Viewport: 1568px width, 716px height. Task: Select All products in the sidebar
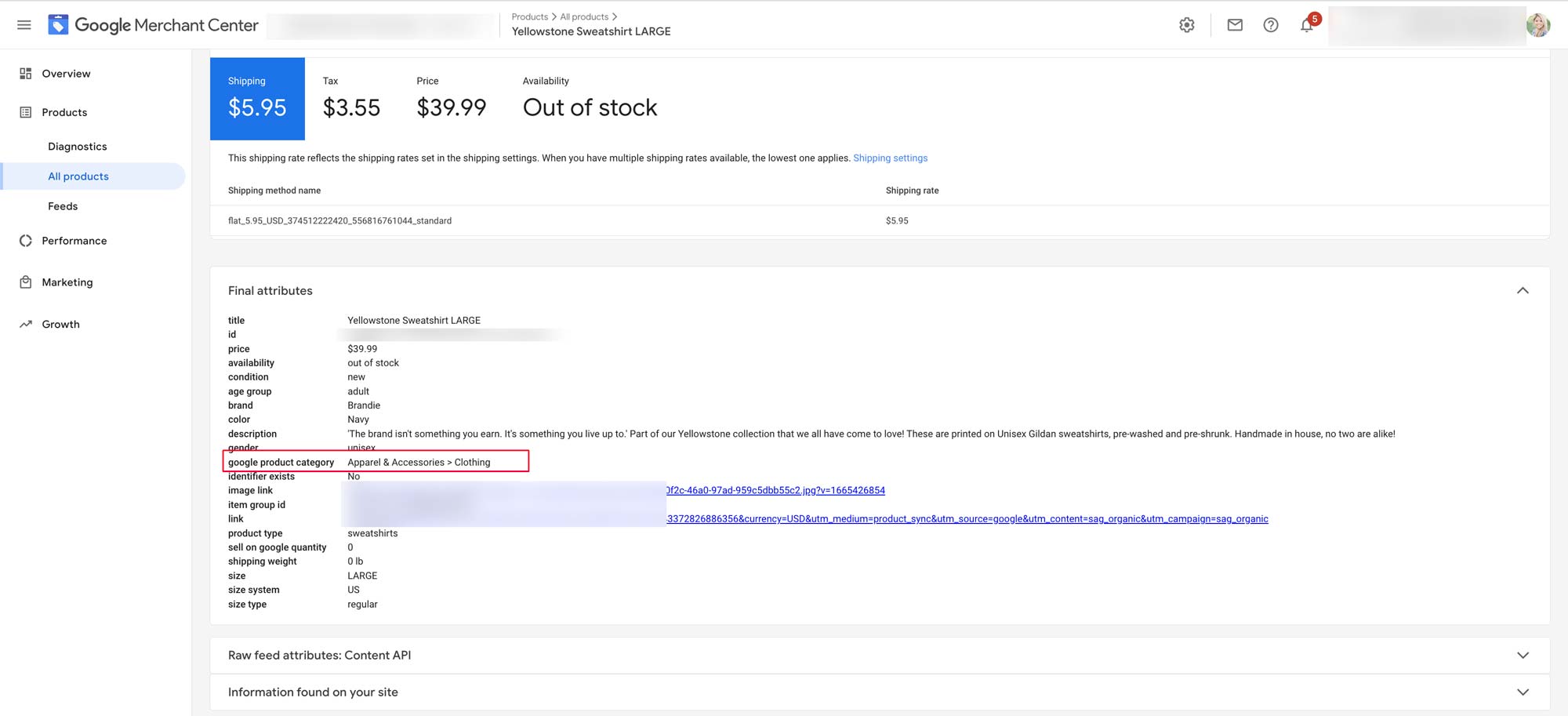[x=94, y=176]
